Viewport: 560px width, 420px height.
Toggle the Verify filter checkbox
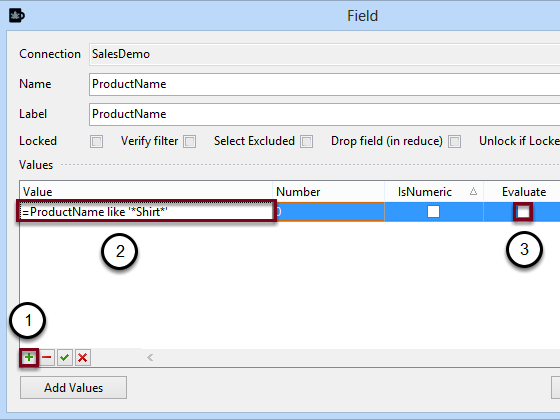click(x=190, y=141)
